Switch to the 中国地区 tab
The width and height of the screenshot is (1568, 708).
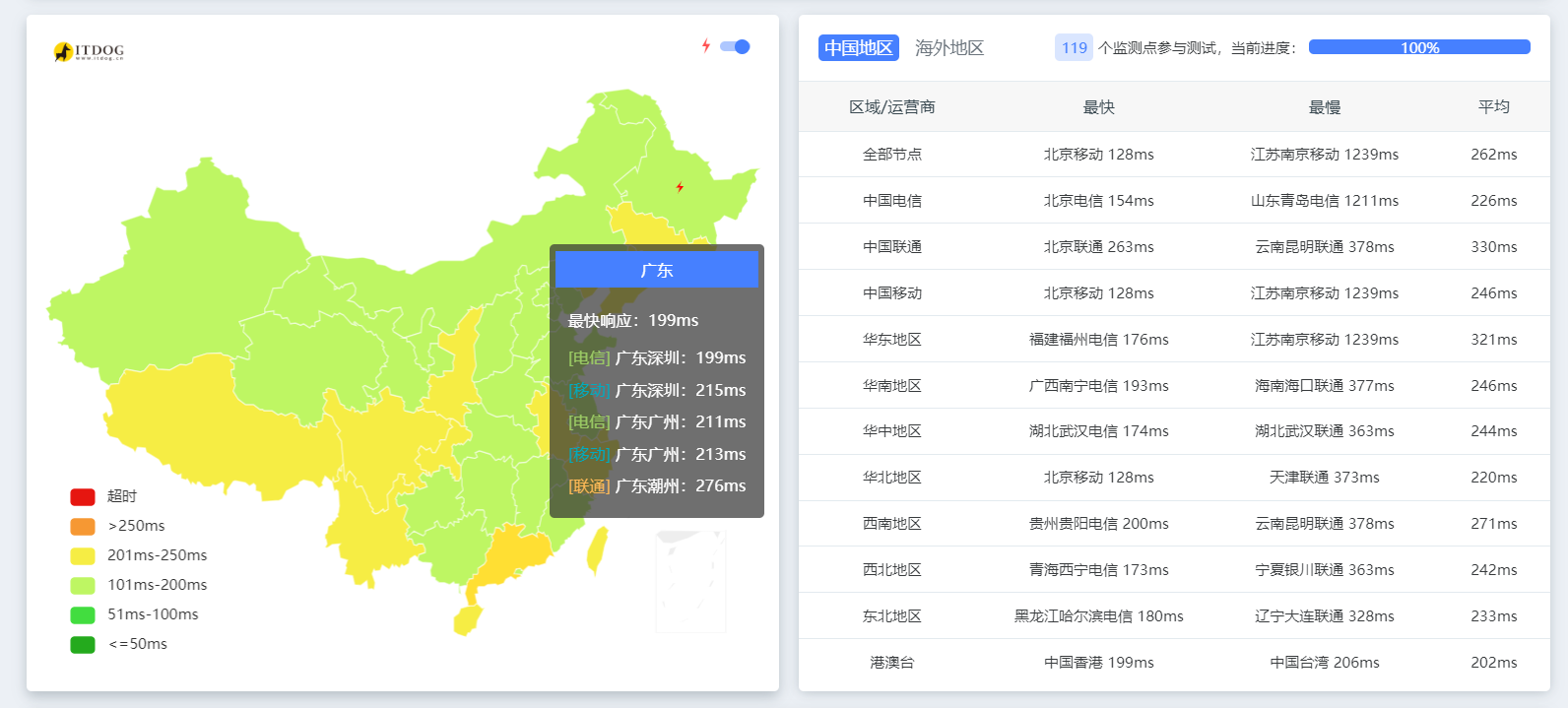tap(858, 47)
